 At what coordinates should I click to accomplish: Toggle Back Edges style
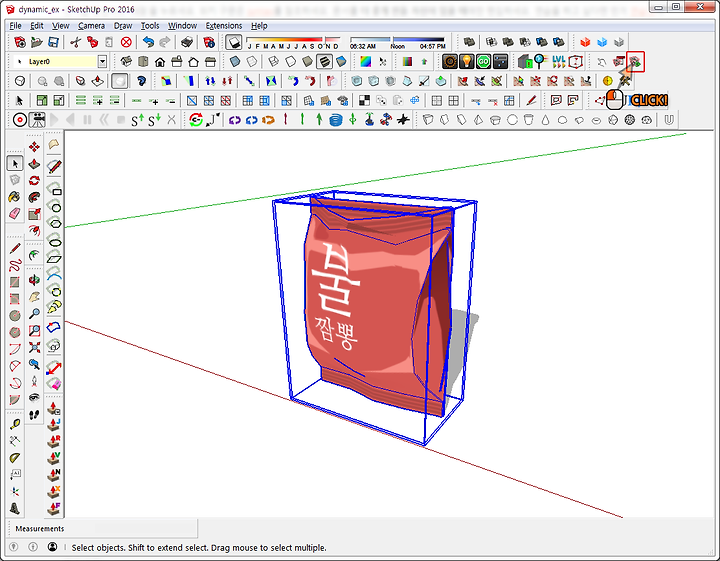(x=252, y=62)
